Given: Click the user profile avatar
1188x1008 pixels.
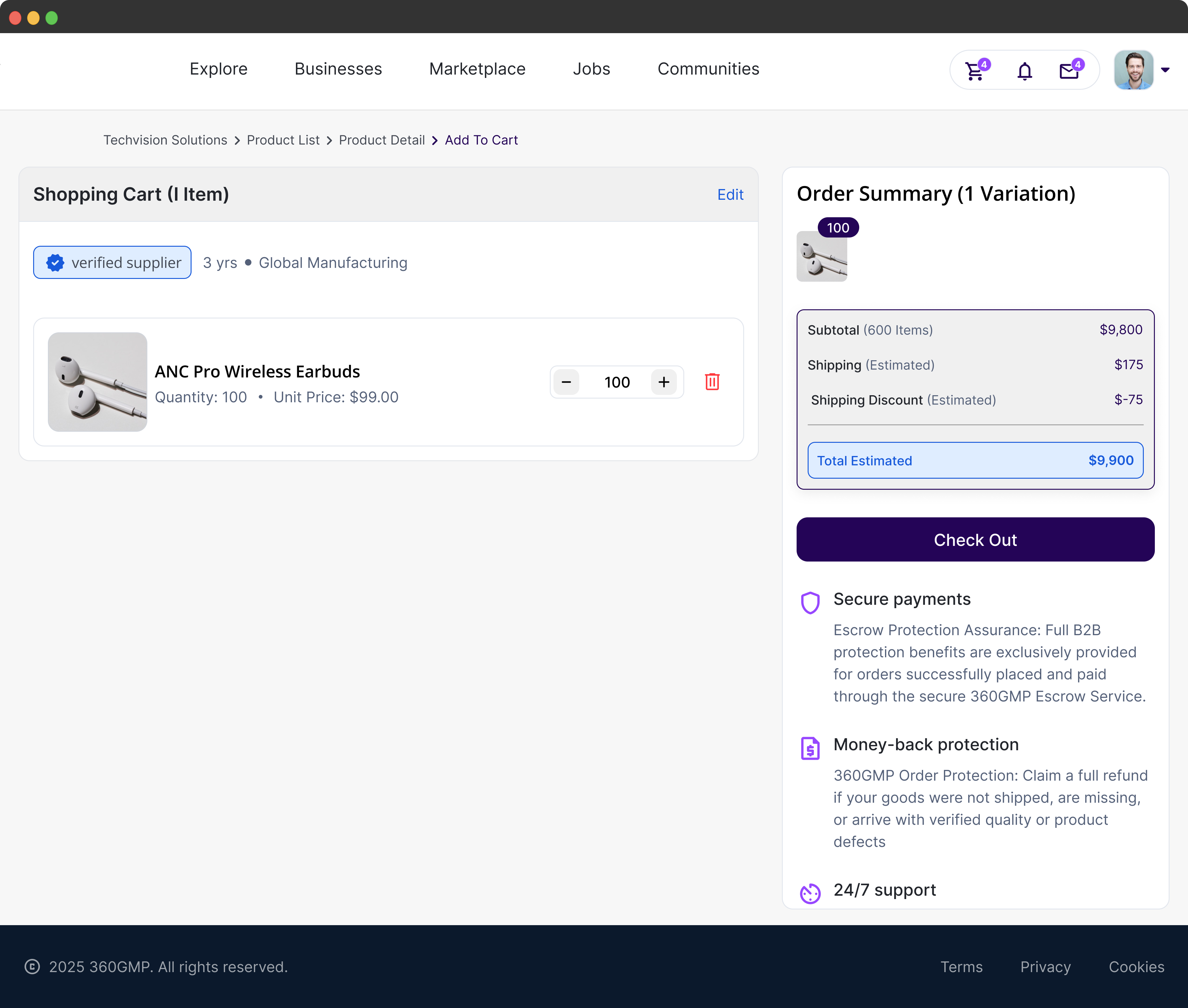Looking at the screenshot, I should (1133, 70).
